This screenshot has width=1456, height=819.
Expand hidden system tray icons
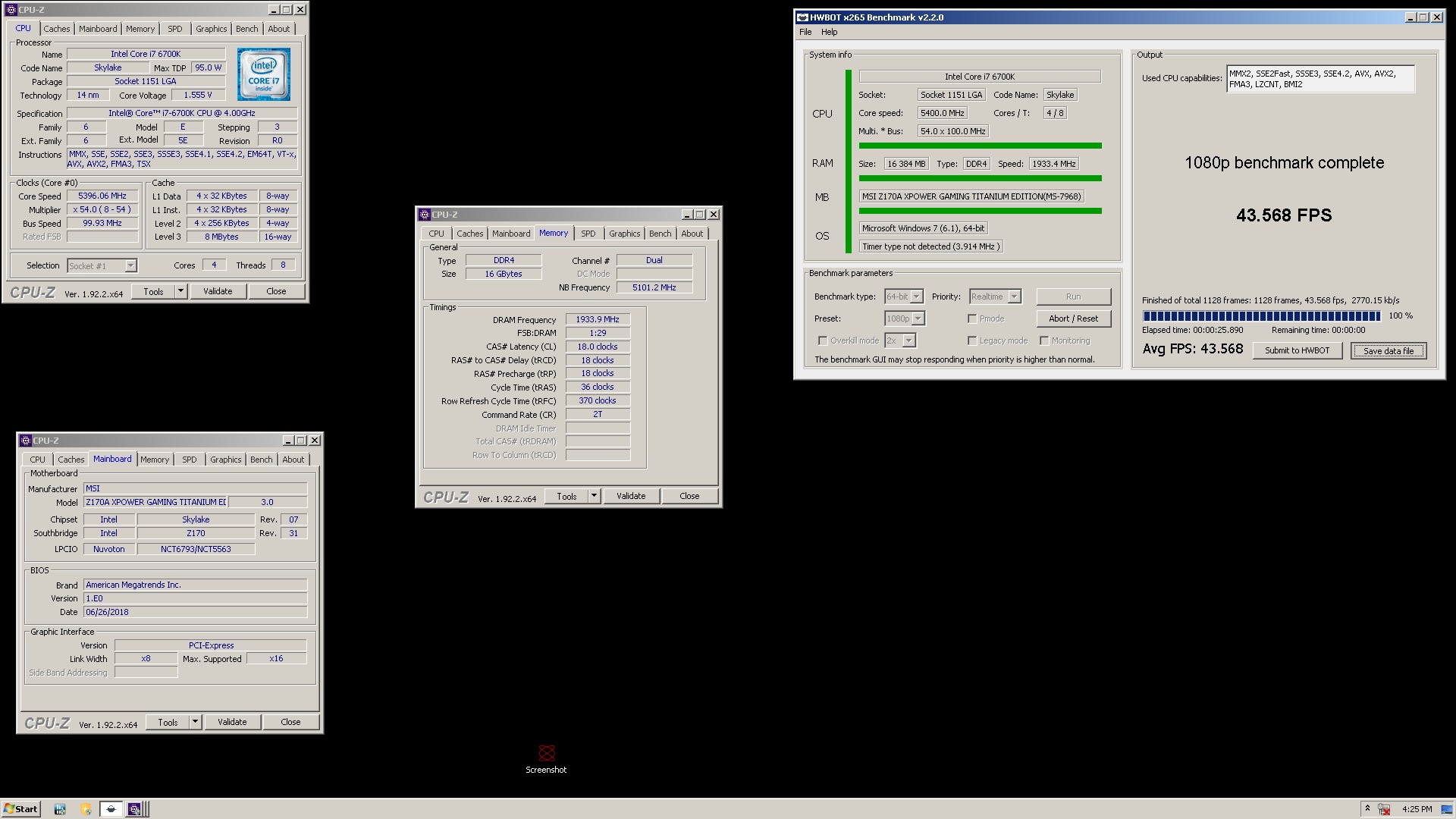coord(1367,808)
